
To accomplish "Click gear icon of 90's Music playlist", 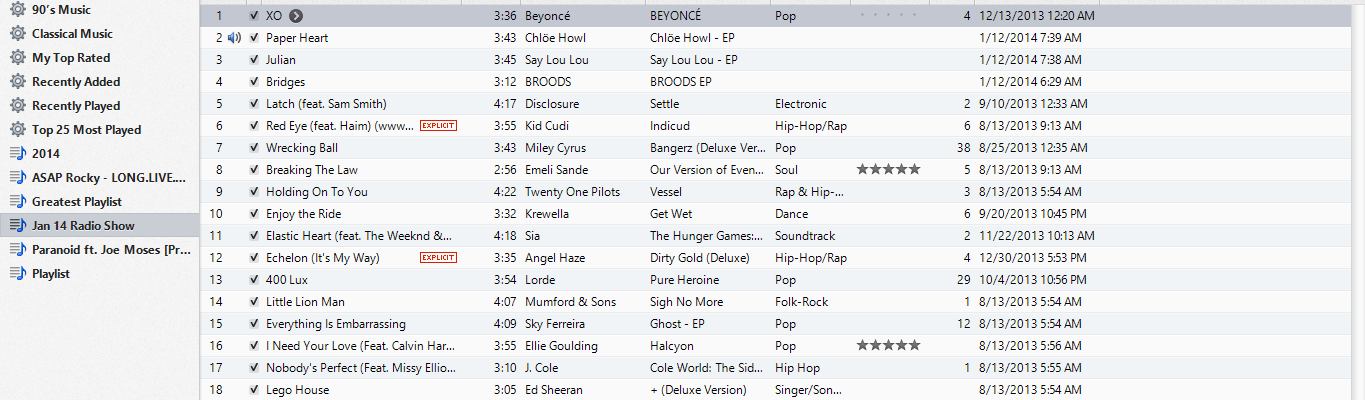I will tap(17, 10).
